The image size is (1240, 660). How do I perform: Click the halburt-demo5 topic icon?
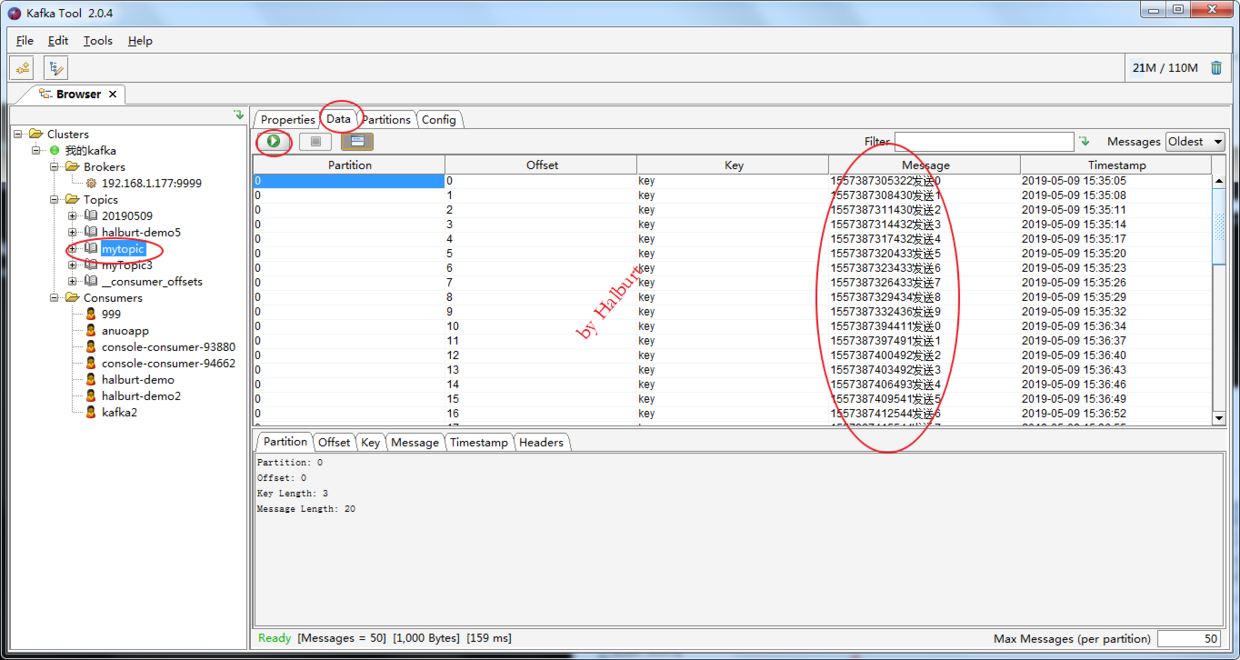90,232
